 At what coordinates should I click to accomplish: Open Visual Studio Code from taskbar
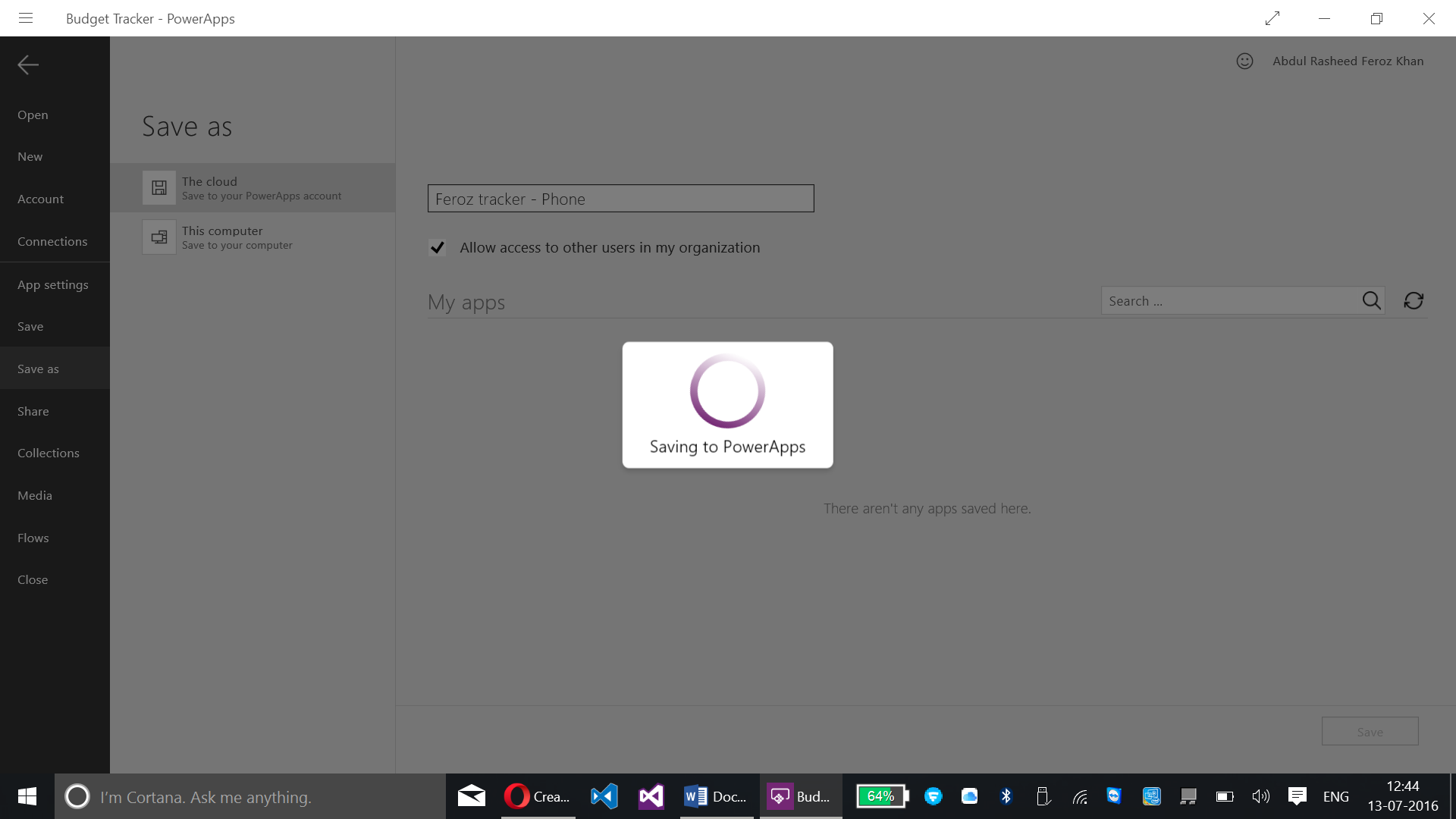click(x=604, y=796)
